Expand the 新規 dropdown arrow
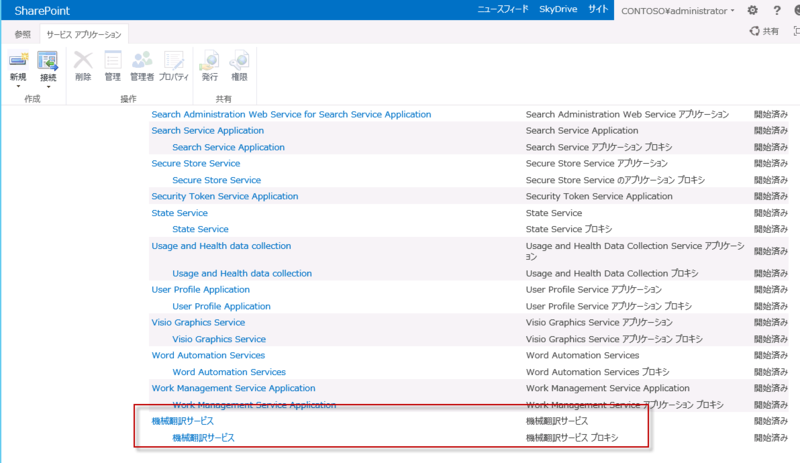 (18, 86)
